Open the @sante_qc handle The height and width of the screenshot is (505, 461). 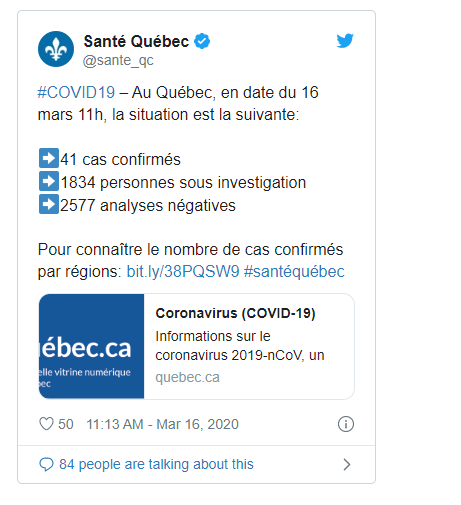pos(118,61)
